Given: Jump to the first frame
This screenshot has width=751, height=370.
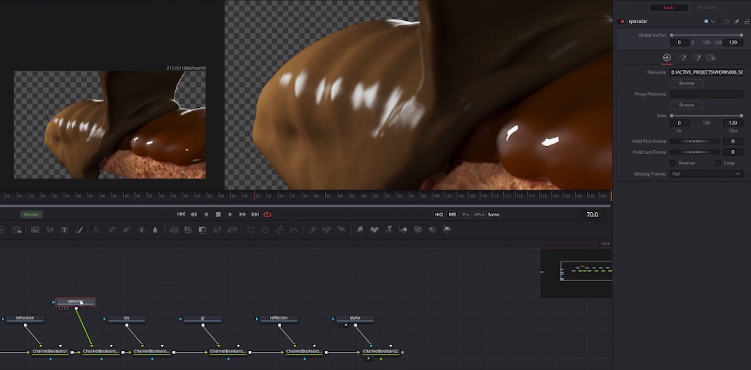Looking at the screenshot, I should pos(181,214).
